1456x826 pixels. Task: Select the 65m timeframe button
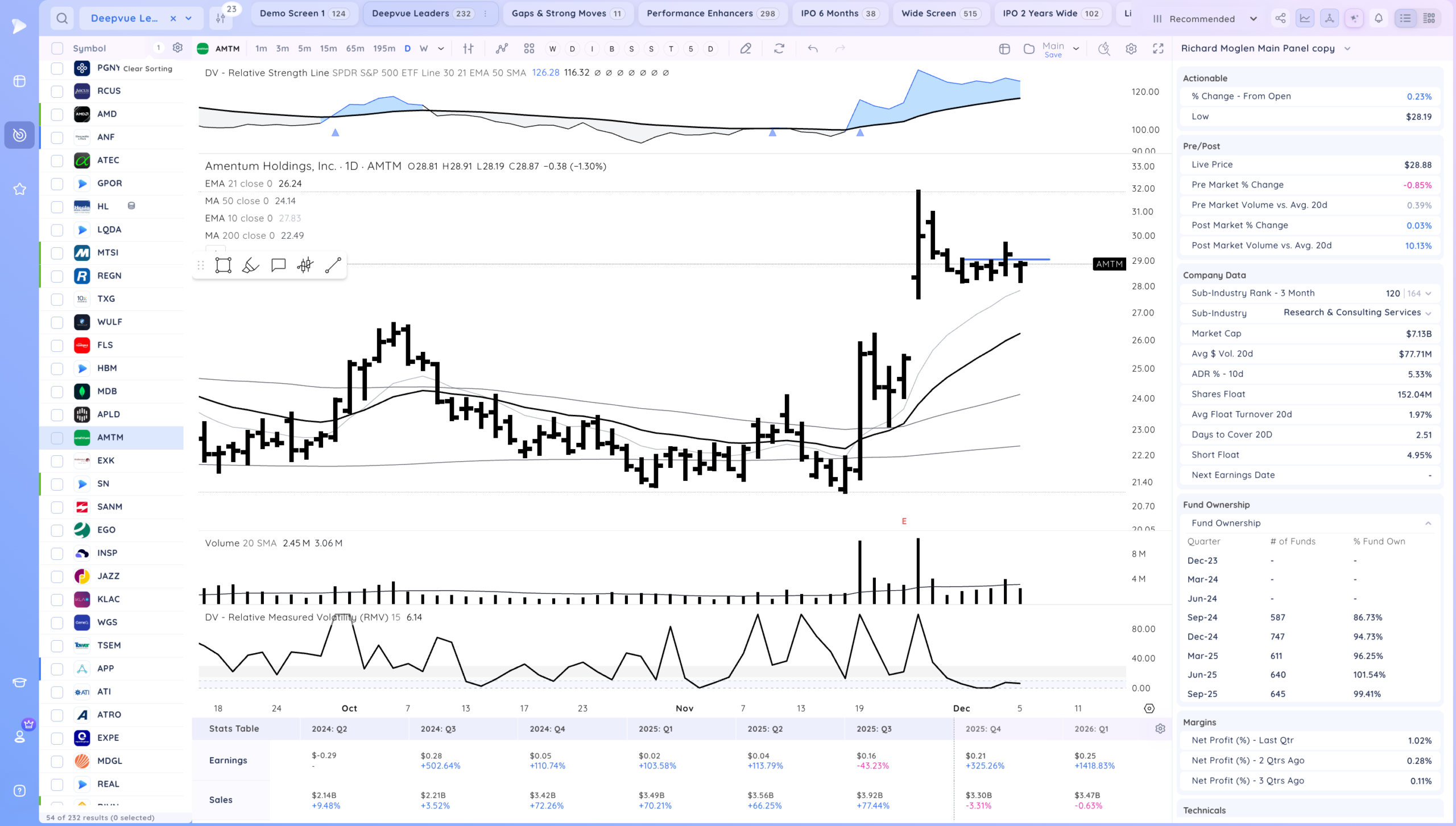(x=355, y=49)
